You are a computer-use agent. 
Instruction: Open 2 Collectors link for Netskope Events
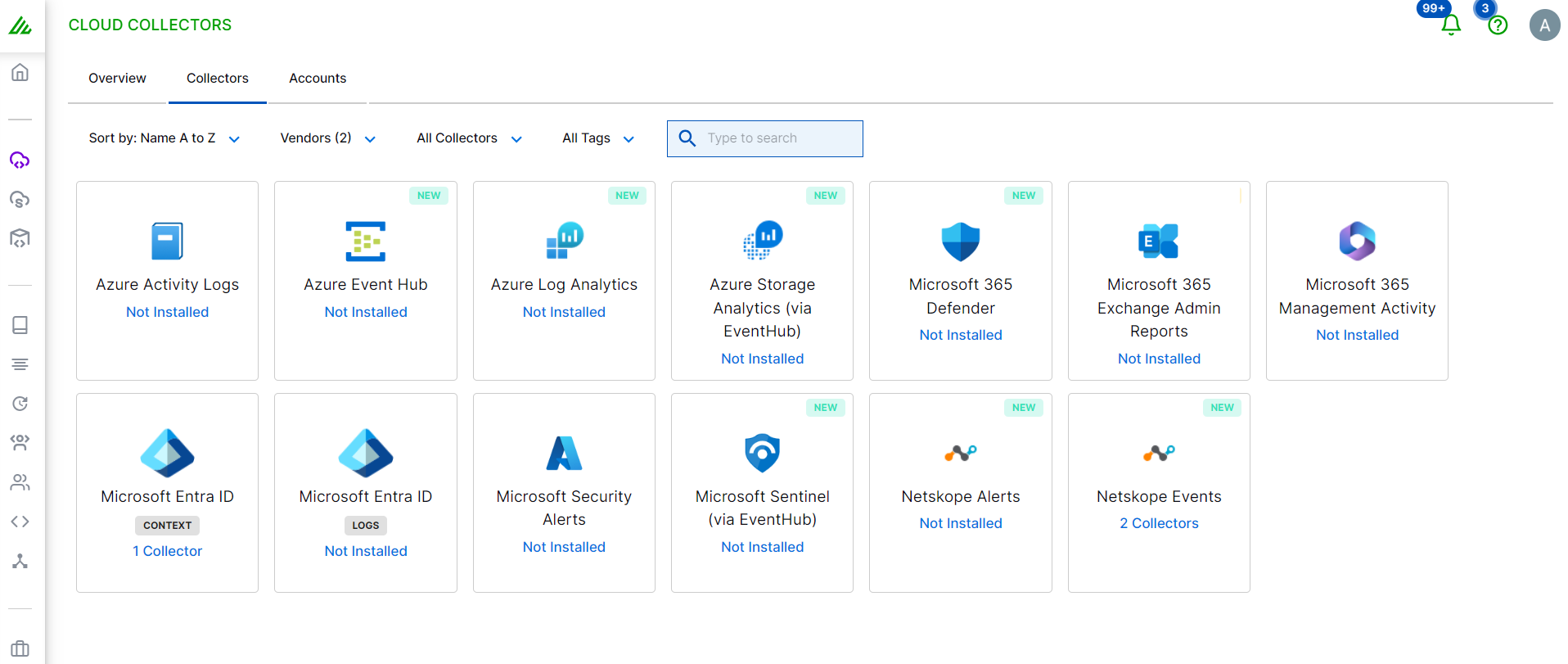pyautogui.click(x=1159, y=523)
